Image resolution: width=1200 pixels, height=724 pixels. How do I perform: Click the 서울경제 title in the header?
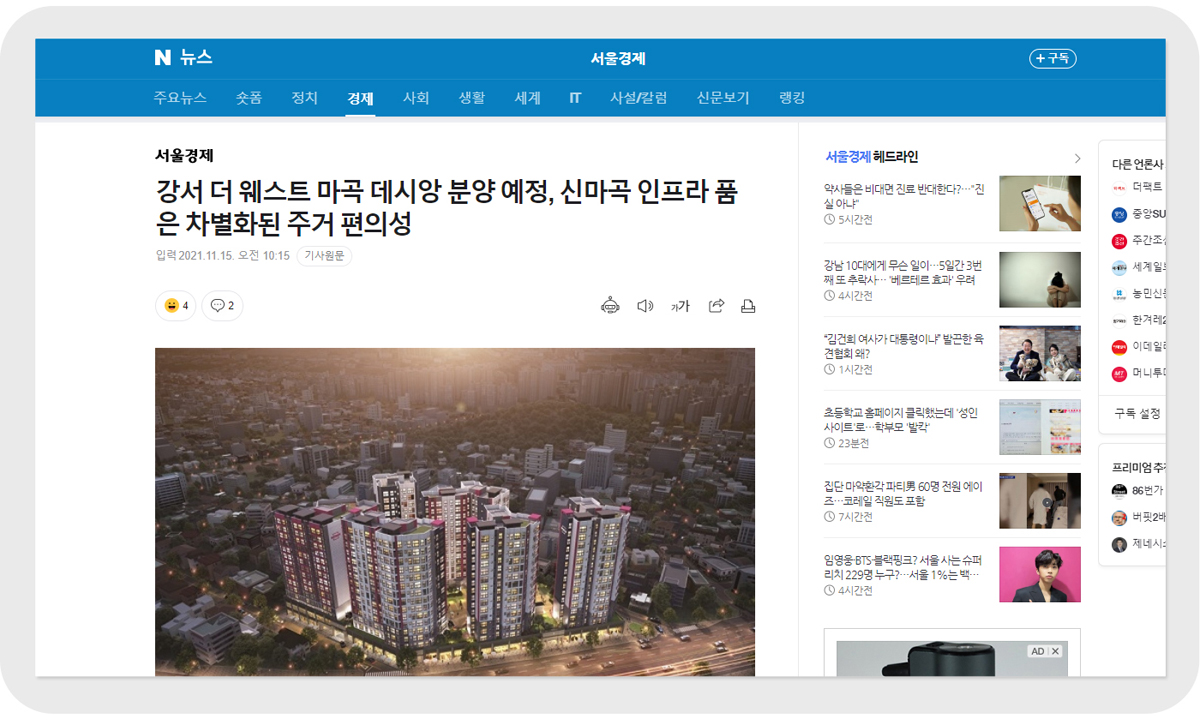(618, 59)
